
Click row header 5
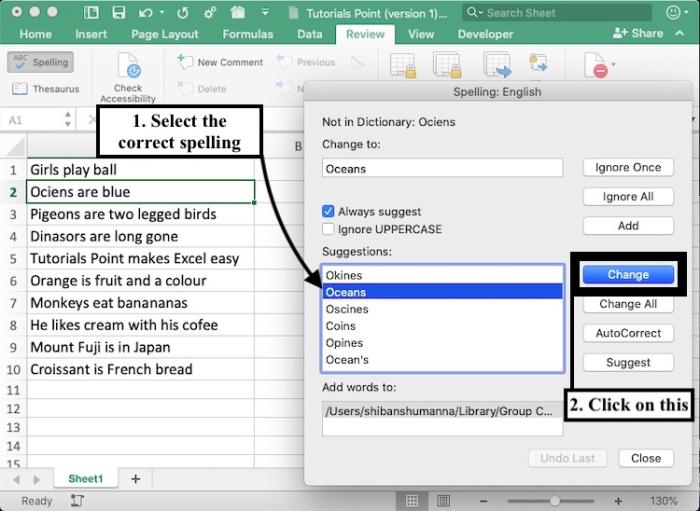(13, 258)
